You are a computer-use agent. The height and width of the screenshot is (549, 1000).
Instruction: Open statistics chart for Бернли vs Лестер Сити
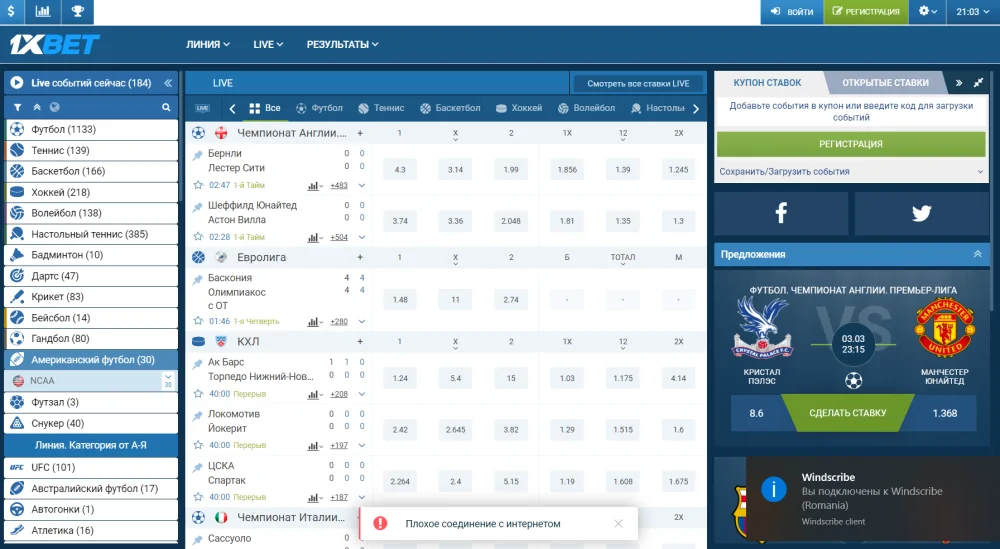pos(315,185)
